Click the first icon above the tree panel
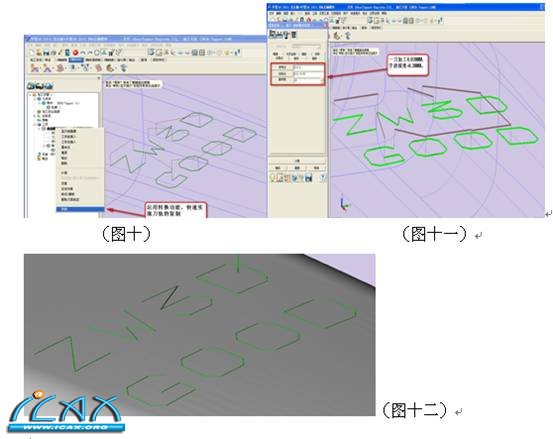This screenshot has height=439, width=553. (x=31, y=86)
